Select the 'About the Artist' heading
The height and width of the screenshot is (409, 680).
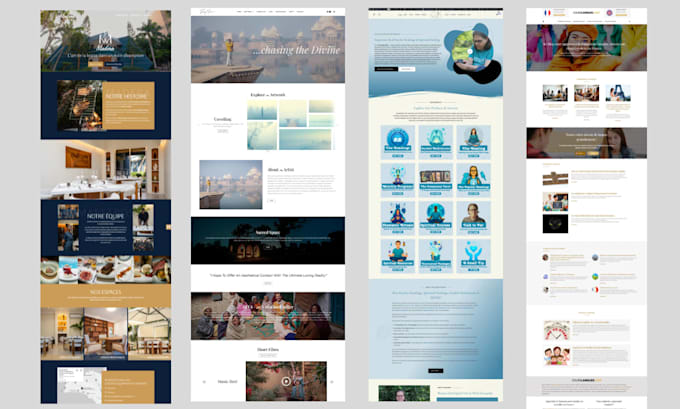(x=281, y=170)
